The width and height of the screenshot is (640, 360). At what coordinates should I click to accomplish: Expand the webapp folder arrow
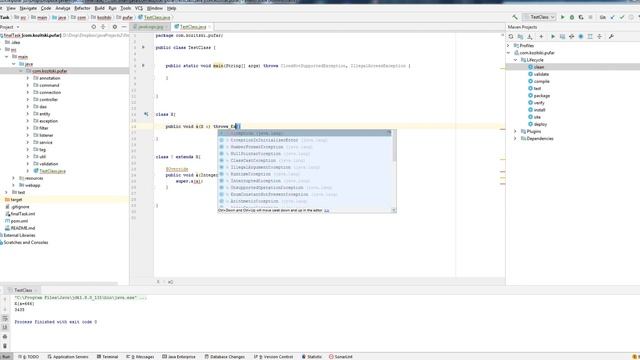pos(13,185)
